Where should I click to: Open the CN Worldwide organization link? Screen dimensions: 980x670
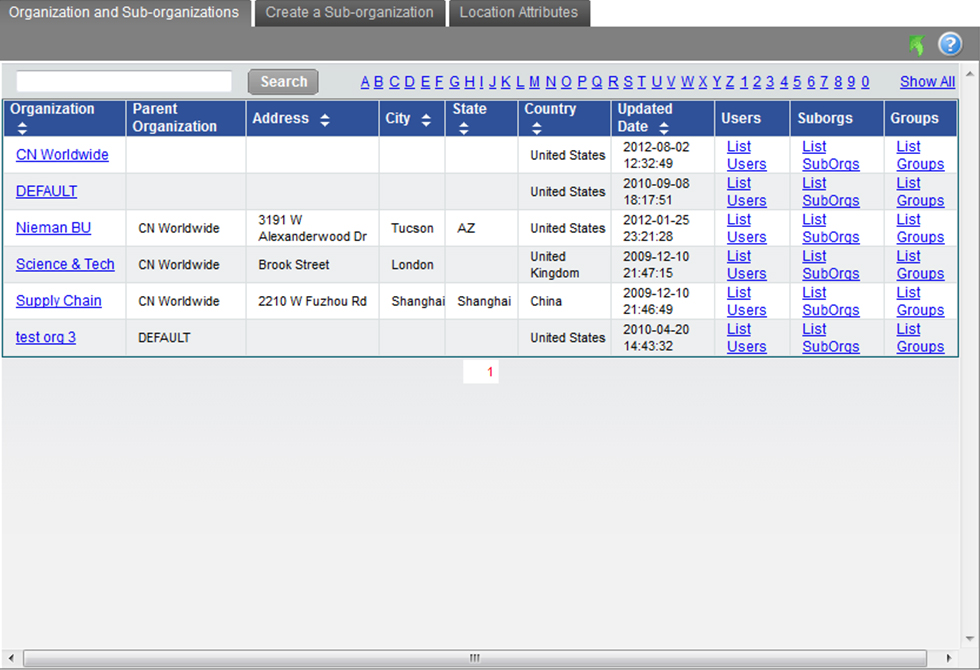(62, 155)
